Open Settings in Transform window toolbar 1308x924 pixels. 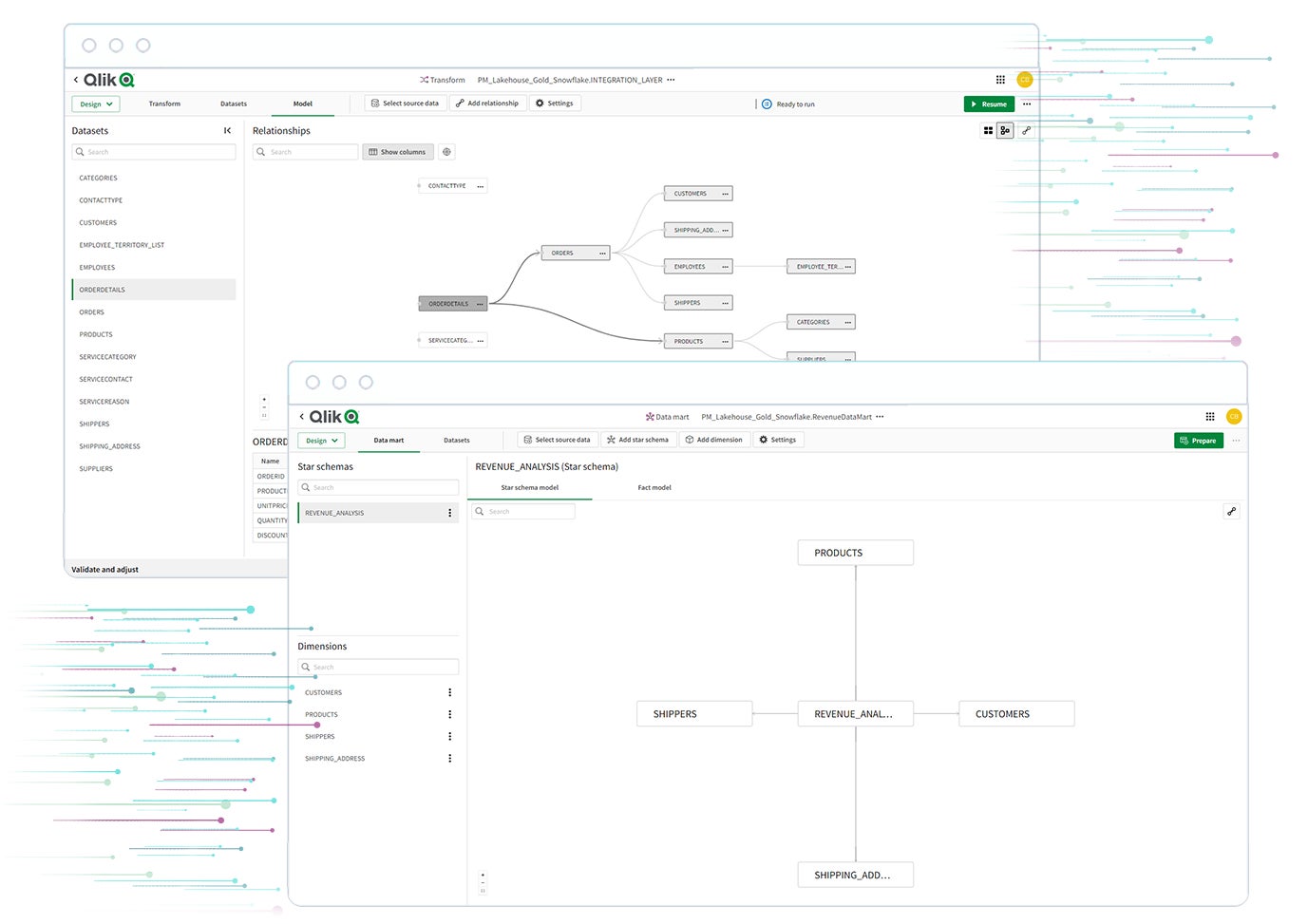555,104
